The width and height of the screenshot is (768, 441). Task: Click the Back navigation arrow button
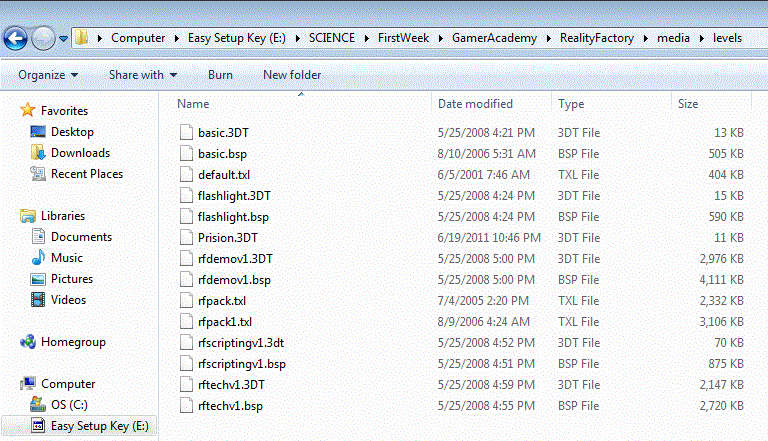click(16, 39)
